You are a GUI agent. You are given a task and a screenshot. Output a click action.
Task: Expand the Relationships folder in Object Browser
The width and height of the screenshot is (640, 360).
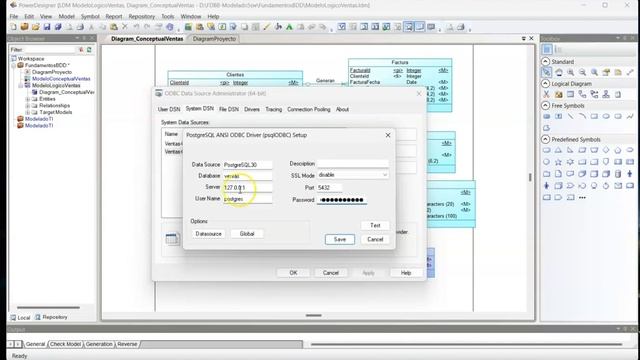click(x=28, y=105)
